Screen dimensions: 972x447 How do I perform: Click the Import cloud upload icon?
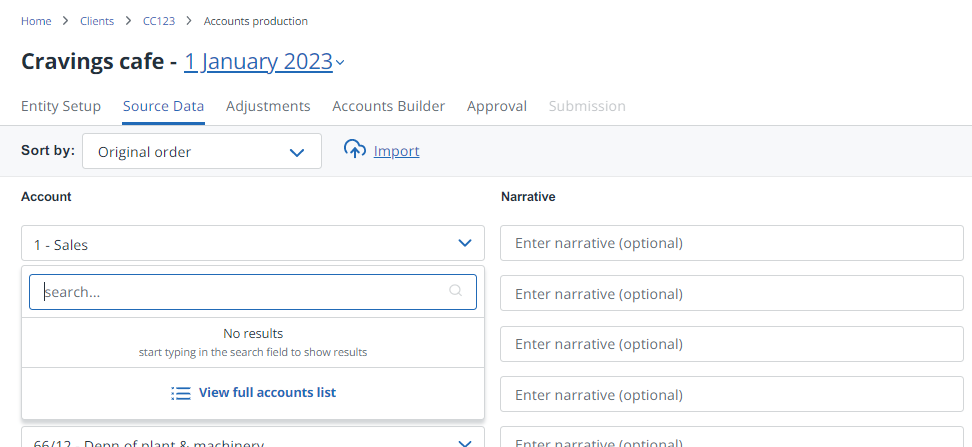coord(355,150)
